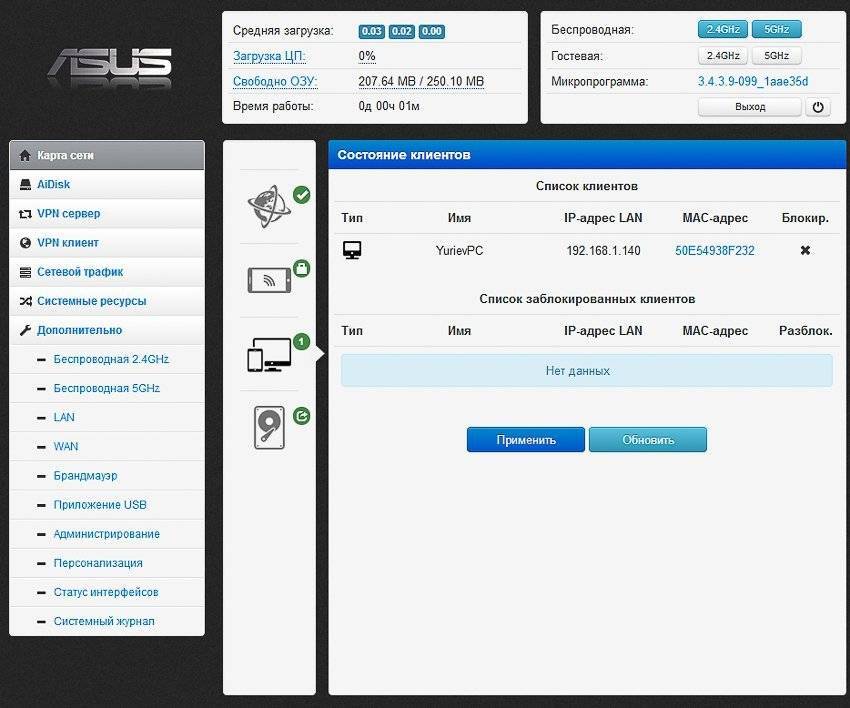Click the Применить button
Image resolution: width=850 pixels, height=708 pixels.
(525, 440)
